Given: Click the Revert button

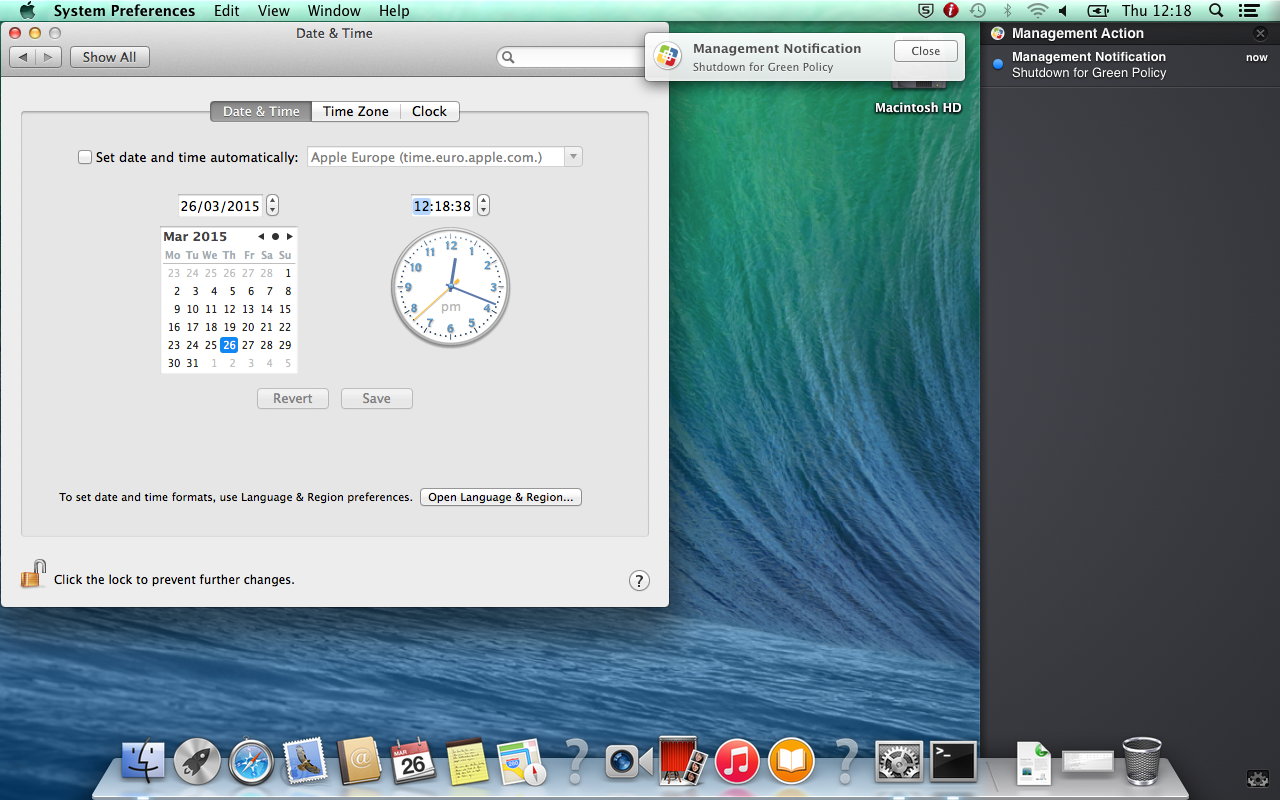Looking at the screenshot, I should pos(293,398).
